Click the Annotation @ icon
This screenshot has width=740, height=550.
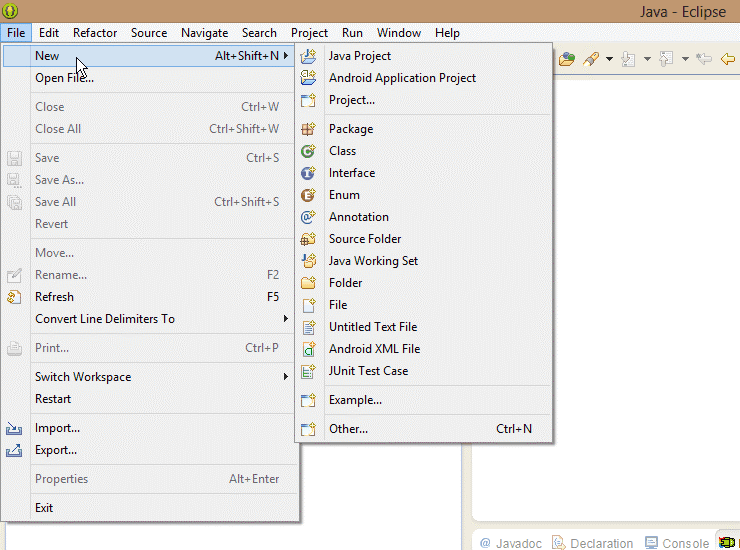pyautogui.click(x=308, y=217)
